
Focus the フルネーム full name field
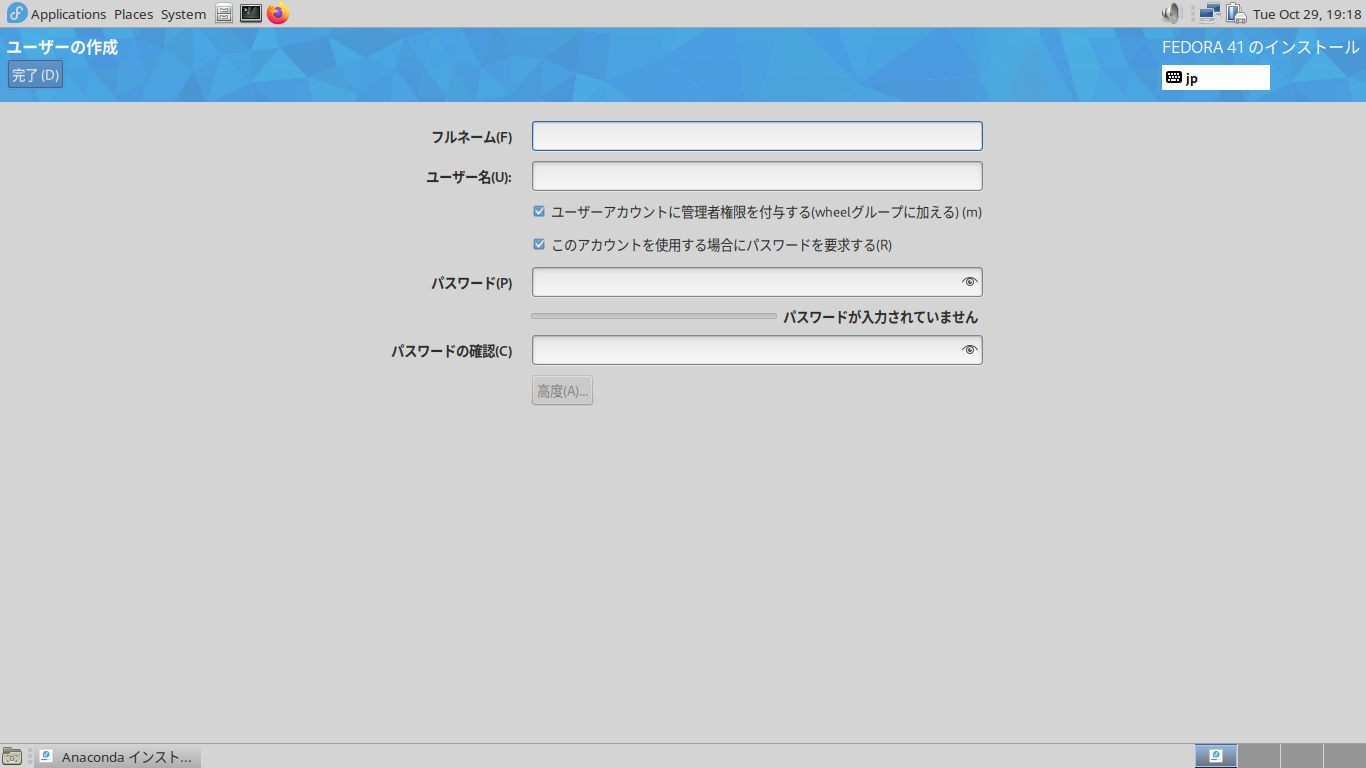[x=757, y=136]
